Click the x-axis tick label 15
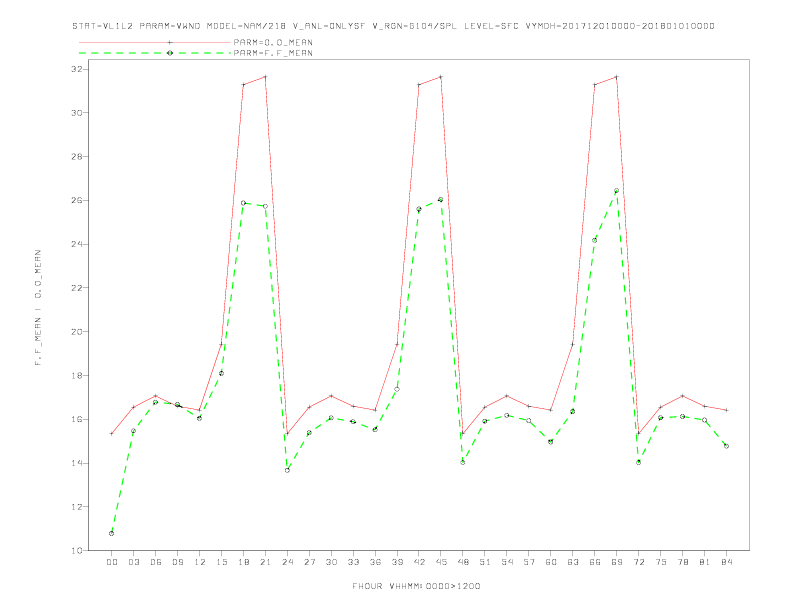This screenshot has height=612, width=792. (221, 562)
